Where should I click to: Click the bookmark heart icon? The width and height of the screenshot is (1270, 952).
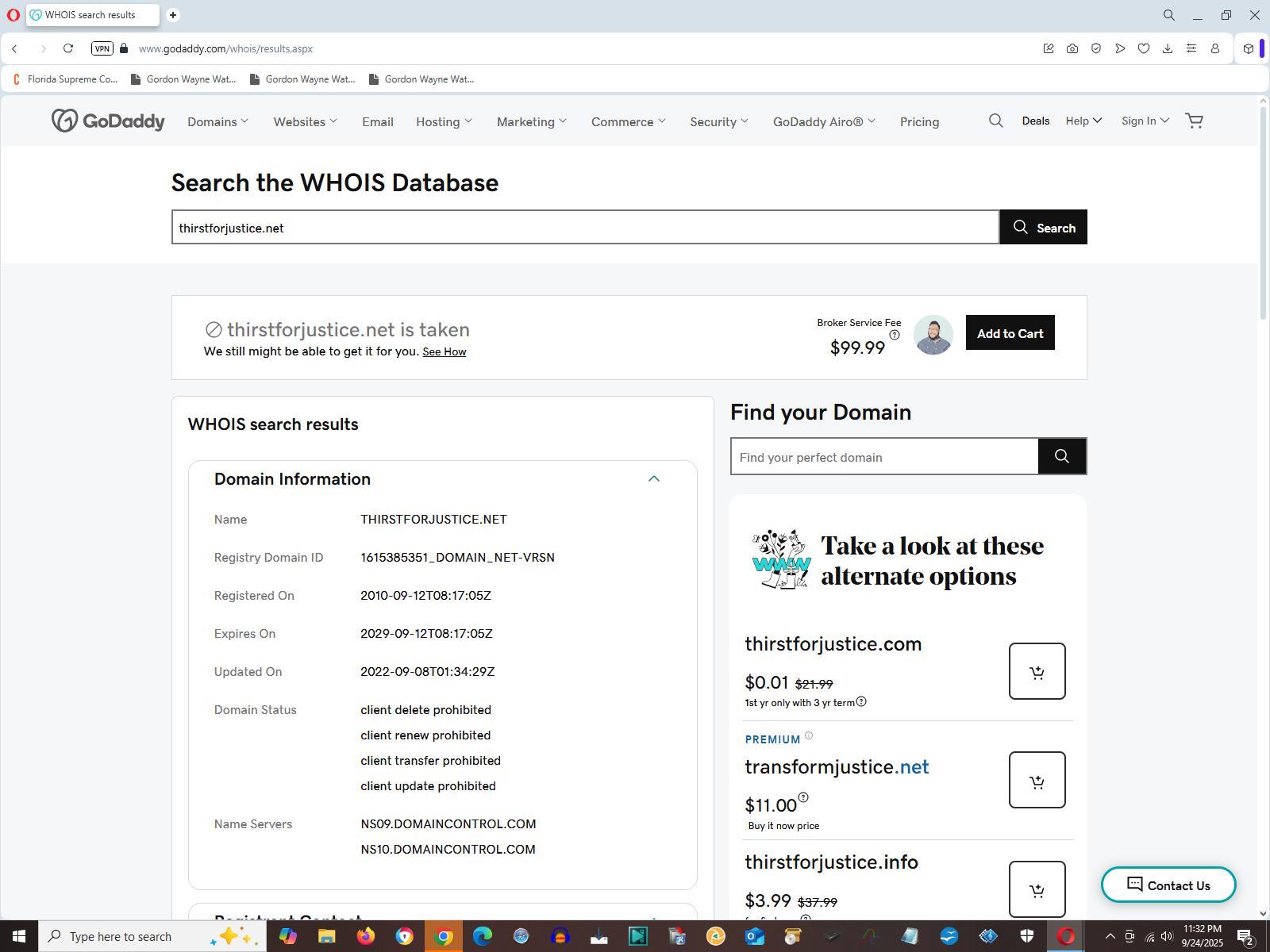1143,48
